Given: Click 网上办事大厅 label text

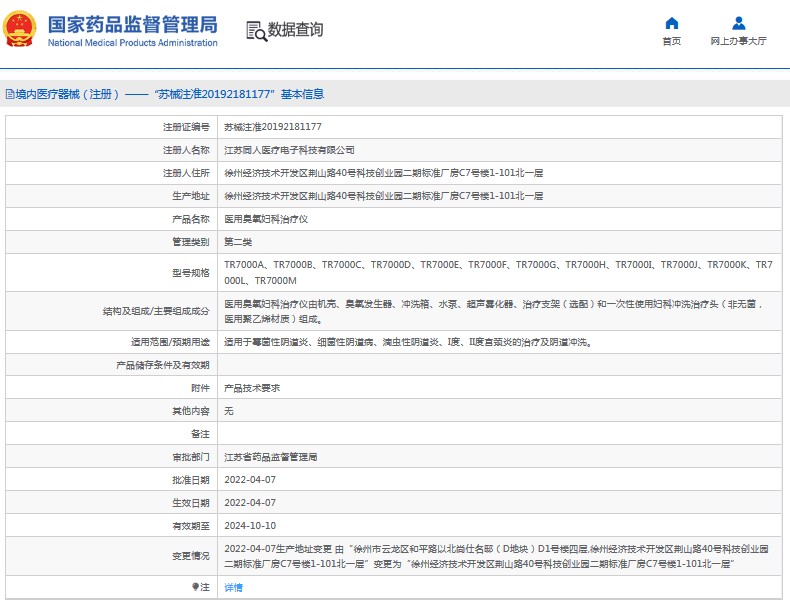Looking at the screenshot, I should coord(739,41).
